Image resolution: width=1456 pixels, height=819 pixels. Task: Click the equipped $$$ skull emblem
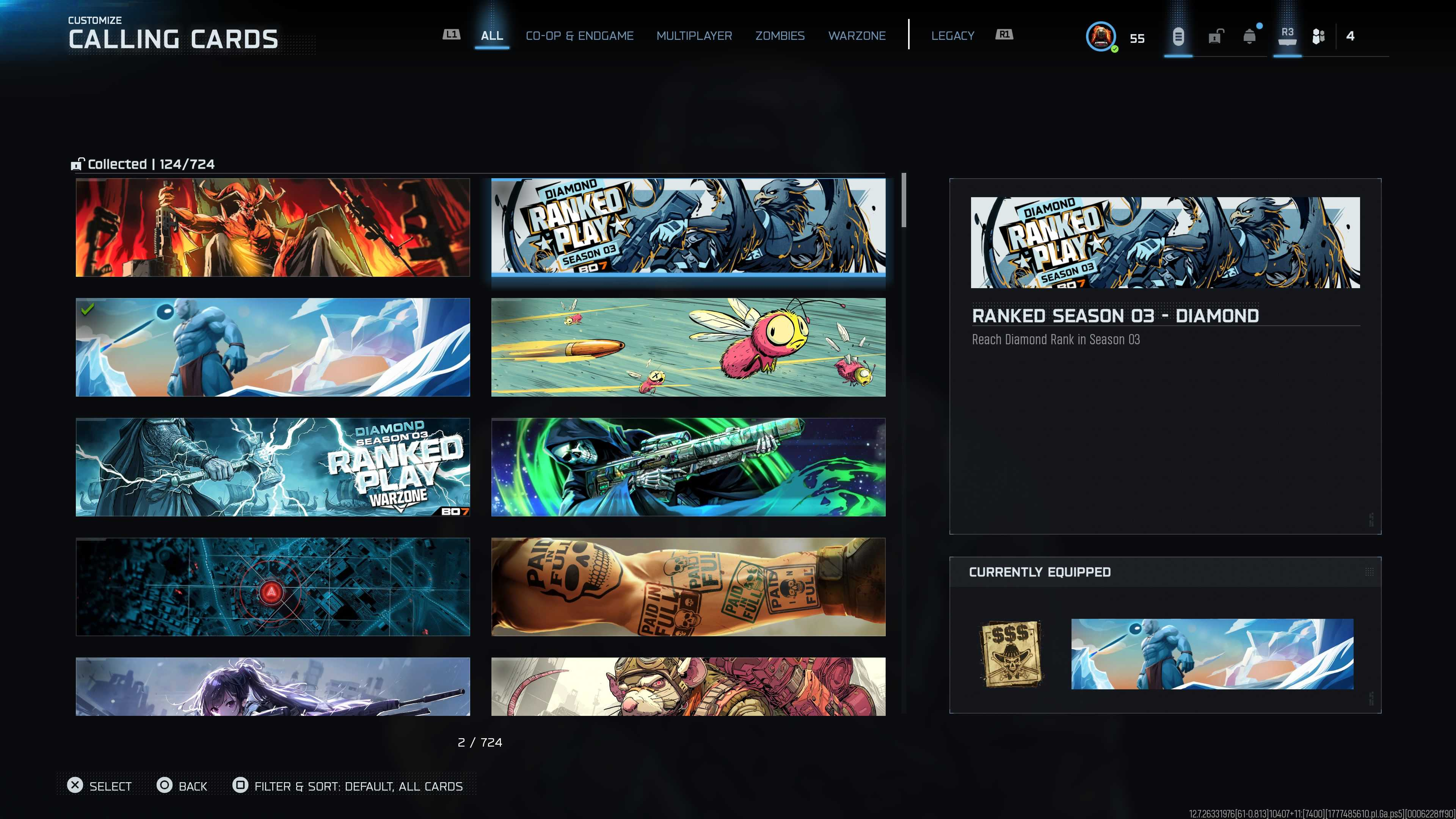click(1011, 654)
